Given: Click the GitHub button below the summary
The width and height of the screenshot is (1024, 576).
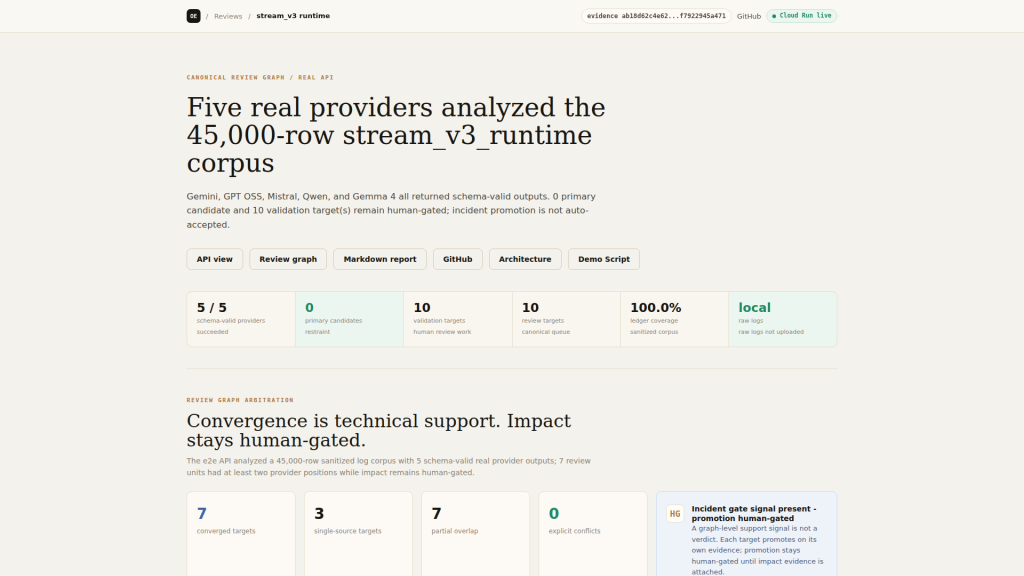Looking at the screenshot, I should (458, 259).
